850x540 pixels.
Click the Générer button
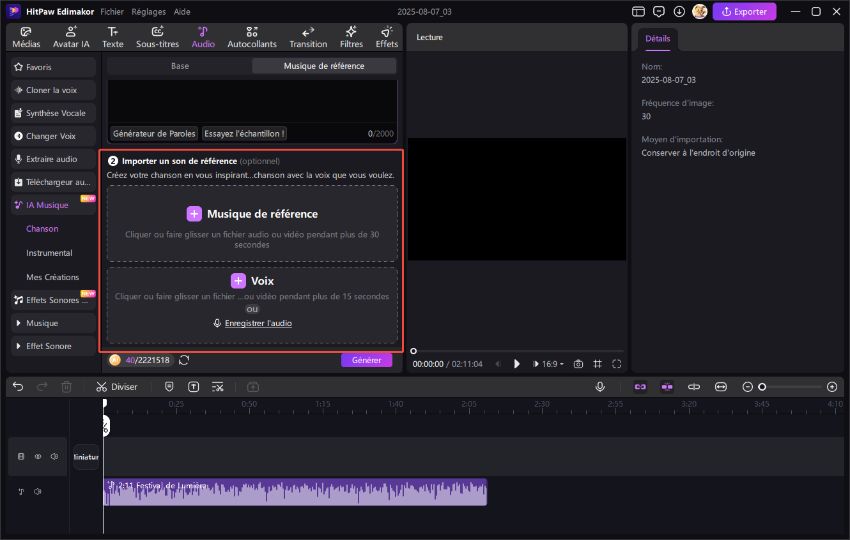[x=366, y=360]
